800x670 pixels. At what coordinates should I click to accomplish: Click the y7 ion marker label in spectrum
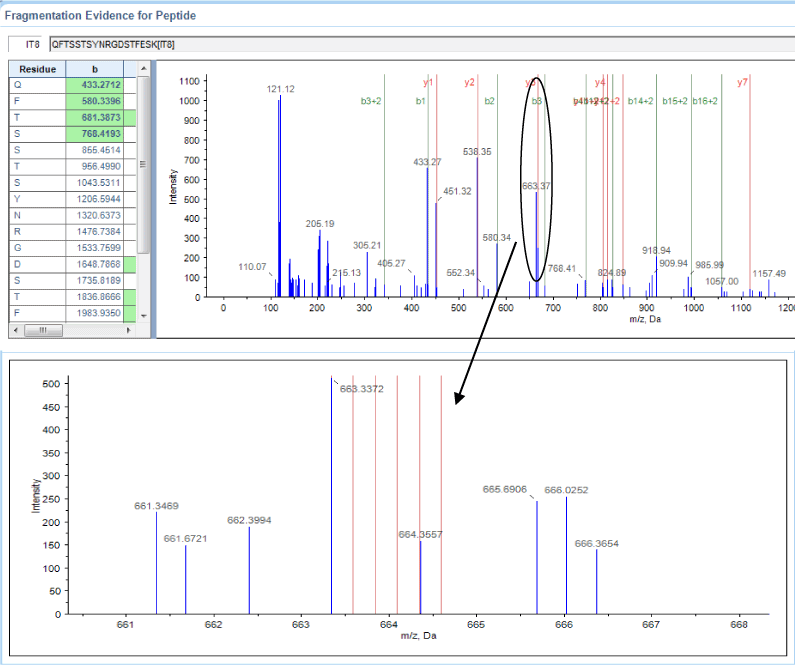point(742,82)
